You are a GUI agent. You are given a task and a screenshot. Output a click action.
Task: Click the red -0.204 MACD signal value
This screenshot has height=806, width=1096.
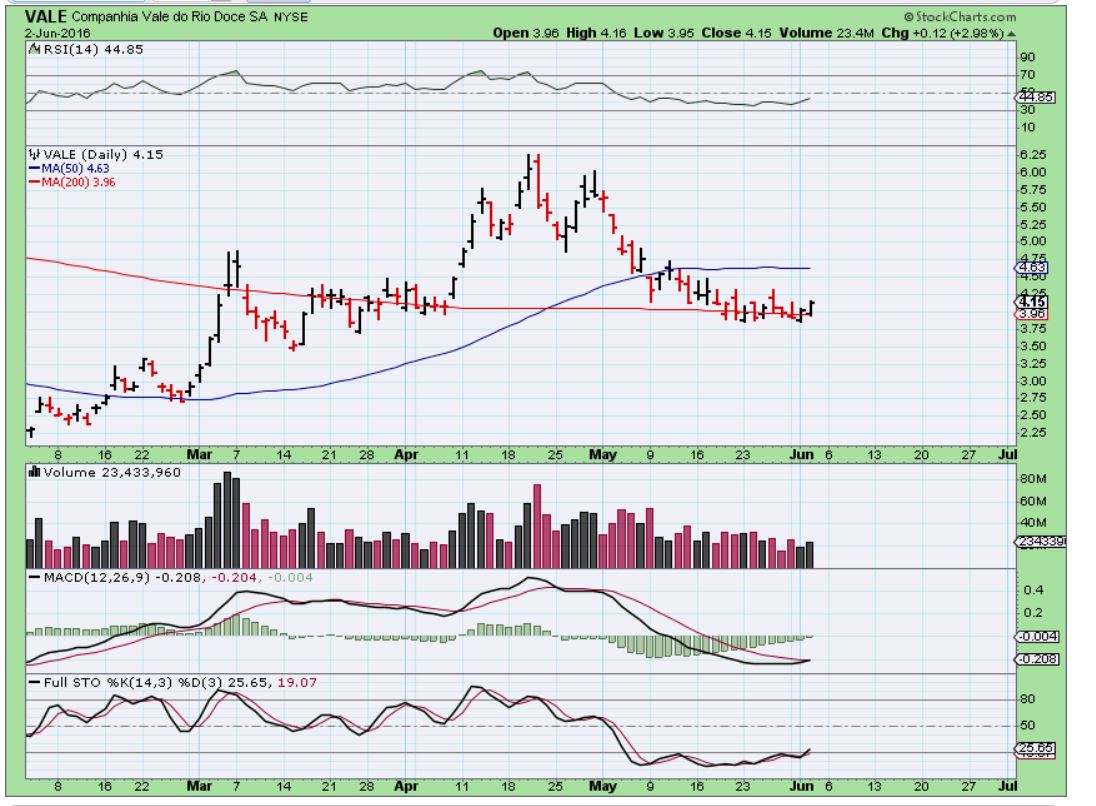pos(234,577)
